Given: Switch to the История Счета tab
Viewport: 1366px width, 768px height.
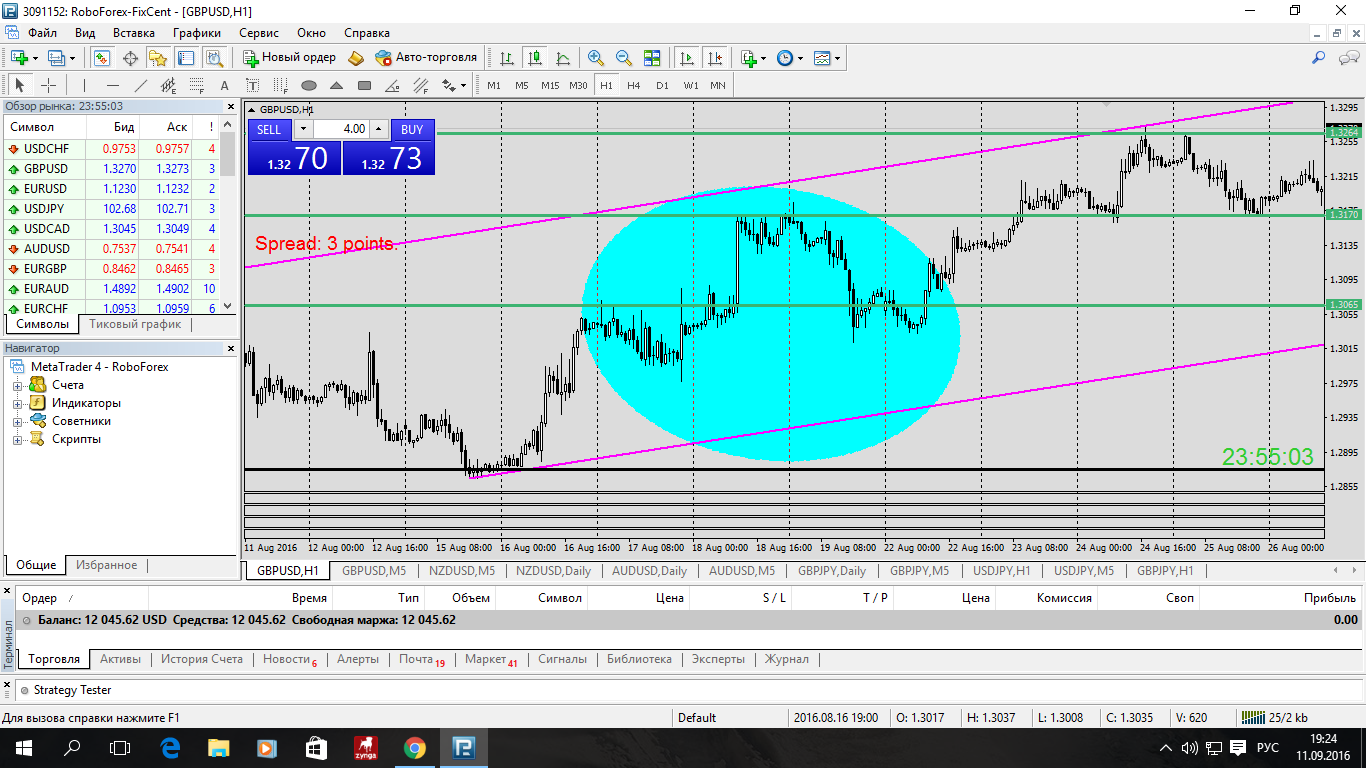Looking at the screenshot, I should pyautogui.click(x=202, y=659).
